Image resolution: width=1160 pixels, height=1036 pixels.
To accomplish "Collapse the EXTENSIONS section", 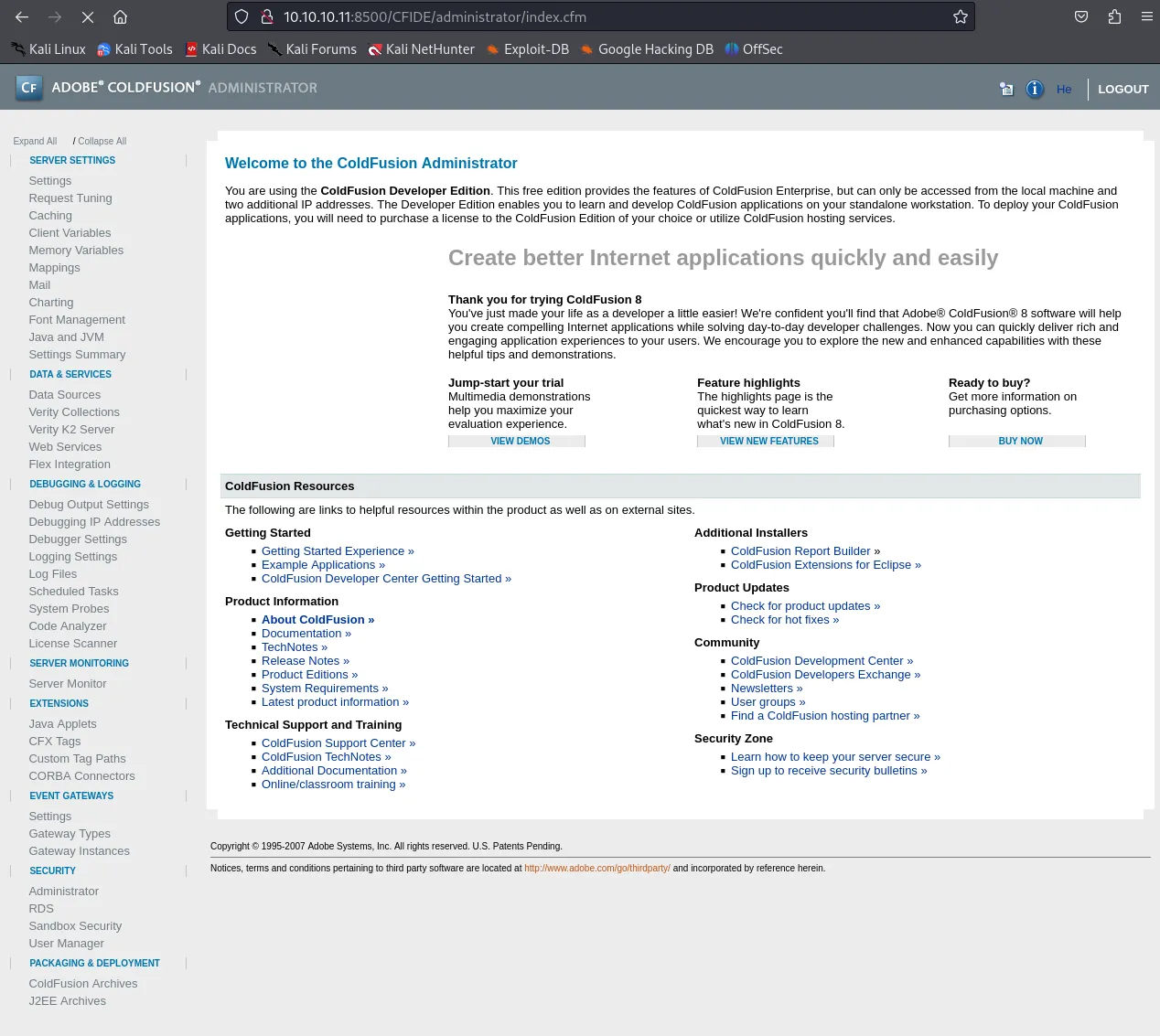I will (x=59, y=703).
